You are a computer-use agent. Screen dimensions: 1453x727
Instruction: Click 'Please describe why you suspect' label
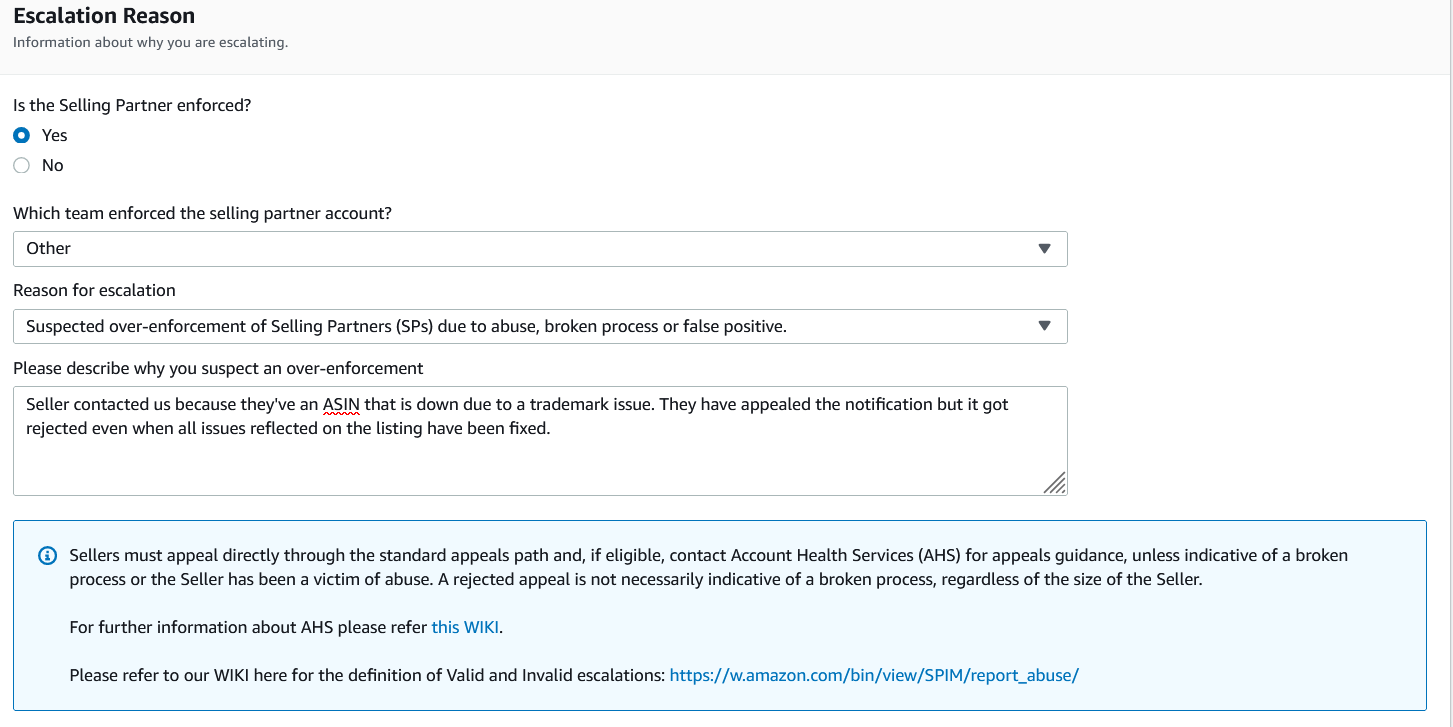point(218,368)
